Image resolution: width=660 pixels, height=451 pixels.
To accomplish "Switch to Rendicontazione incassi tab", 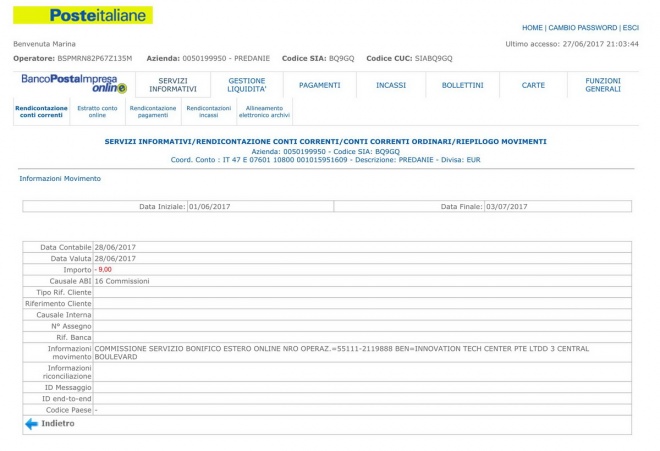I will [208, 111].
